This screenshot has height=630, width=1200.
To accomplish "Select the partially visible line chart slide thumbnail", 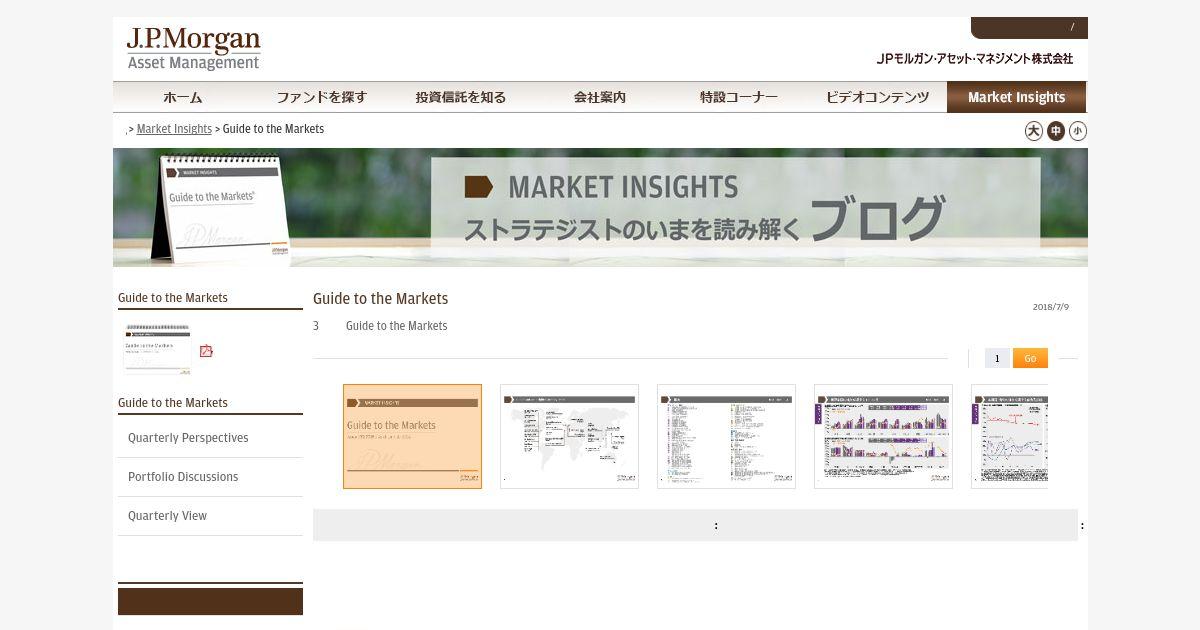I will 1009,436.
